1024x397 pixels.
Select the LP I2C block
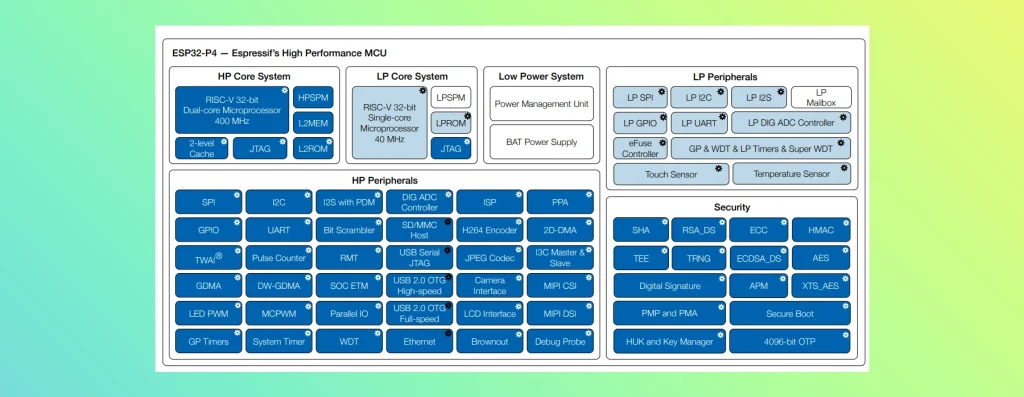pyautogui.click(x=699, y=97)
